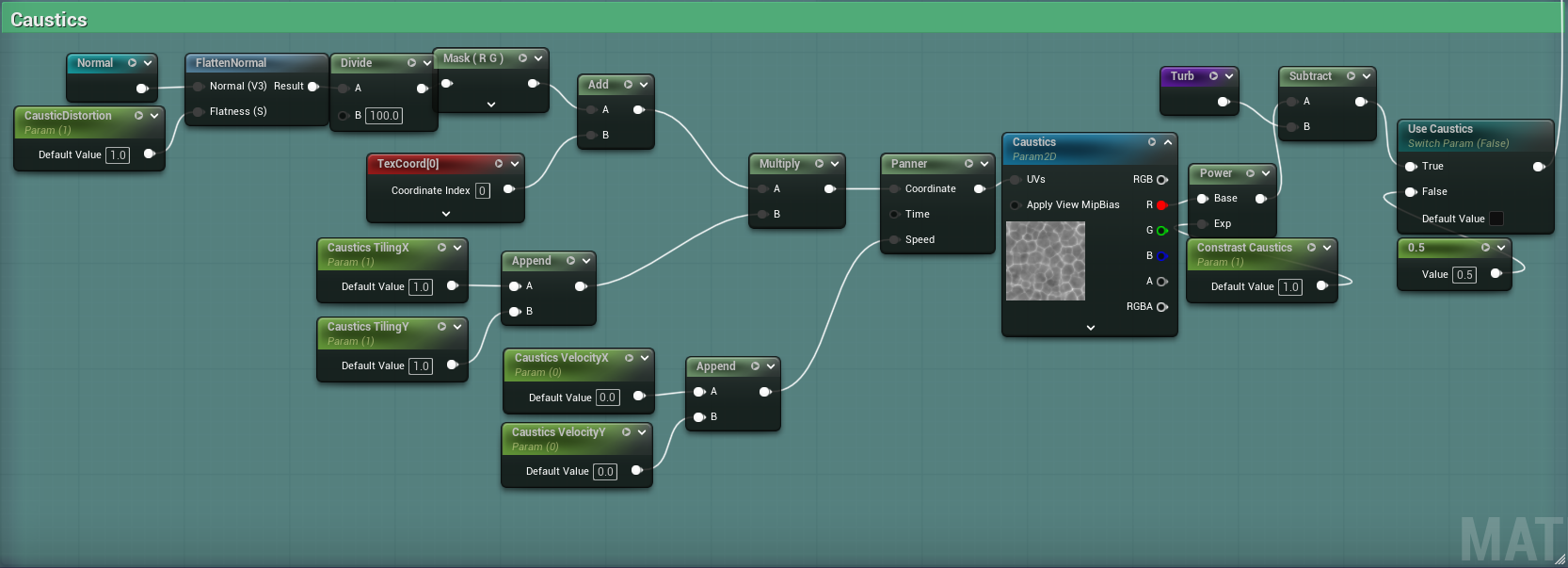Viewport: 1568px width, 568px height.
Task: Click the Speed input pin on Panner
Action: pyautogui.click(x=894, y=240)
